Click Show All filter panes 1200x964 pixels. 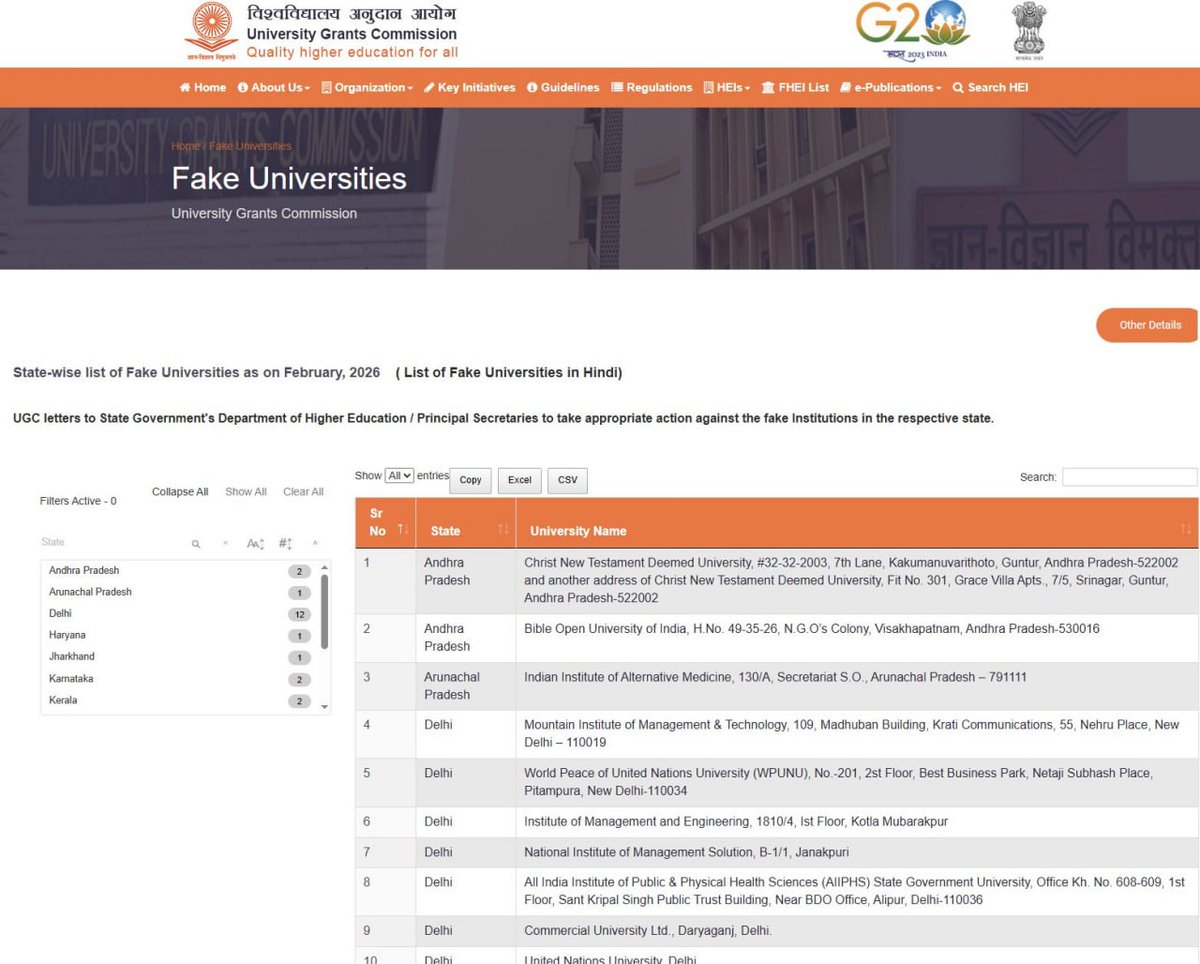pyautogui.click(x=246, y=492)
